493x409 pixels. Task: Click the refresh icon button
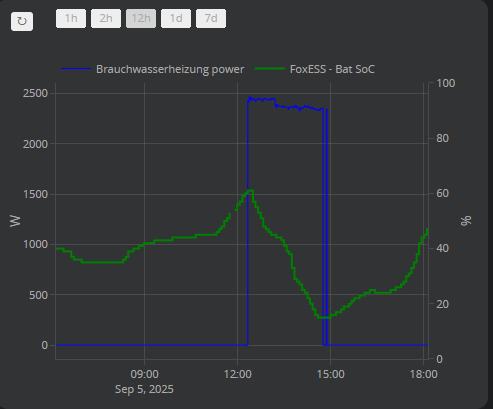tap(22, 21)
